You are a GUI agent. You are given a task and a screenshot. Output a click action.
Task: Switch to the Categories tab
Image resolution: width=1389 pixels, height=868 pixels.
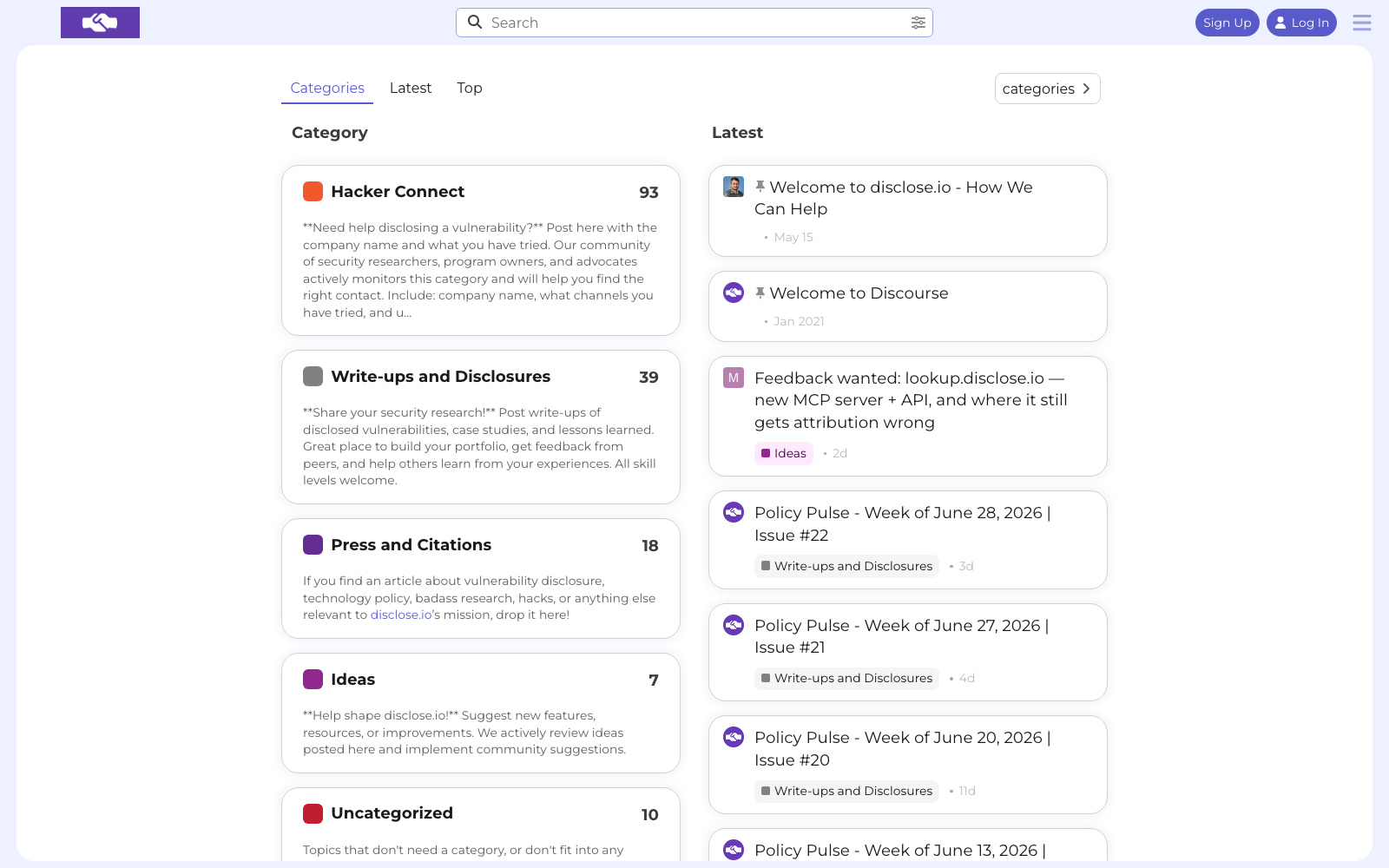pos(327,88)
